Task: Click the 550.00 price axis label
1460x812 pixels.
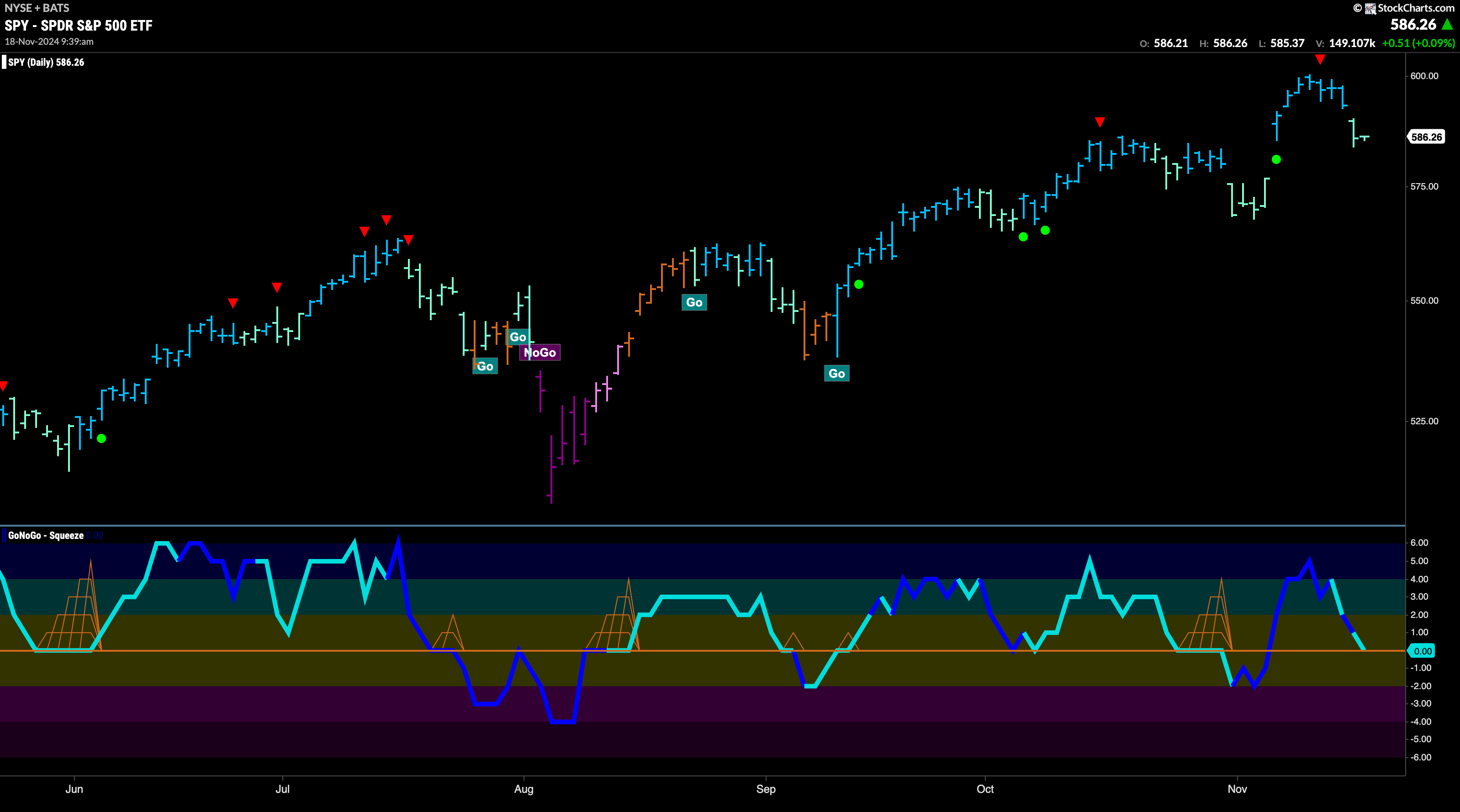Action: coord(1424,301)
